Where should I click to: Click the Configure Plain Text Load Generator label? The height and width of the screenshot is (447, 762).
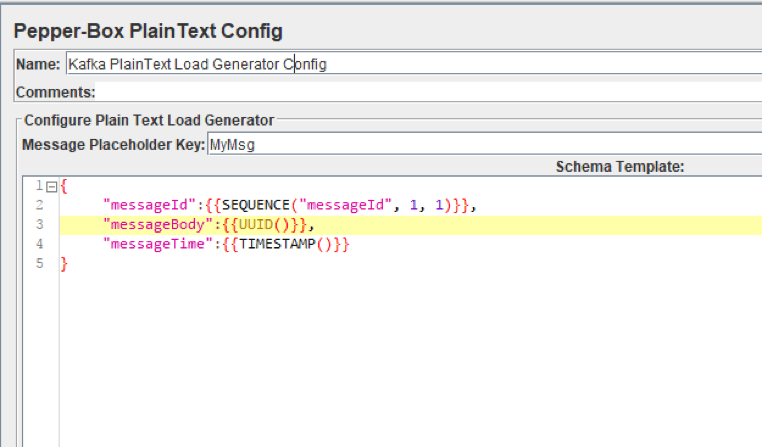pos(149,120)
